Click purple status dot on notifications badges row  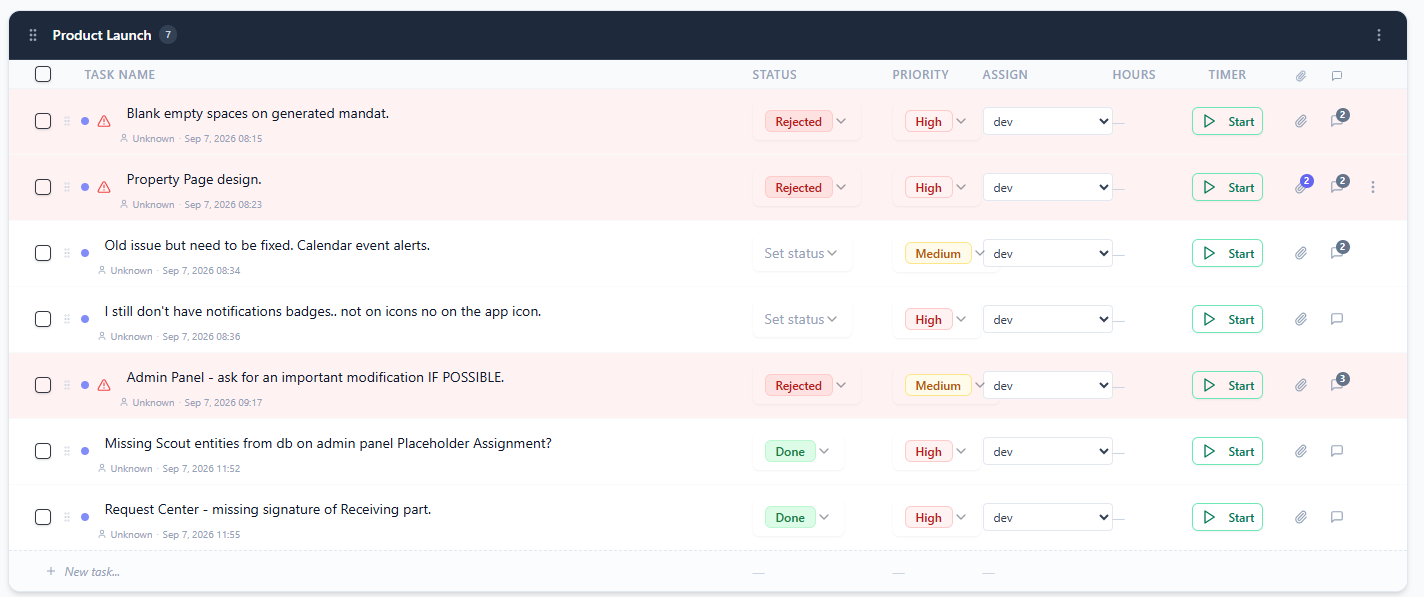pos(85,319)
